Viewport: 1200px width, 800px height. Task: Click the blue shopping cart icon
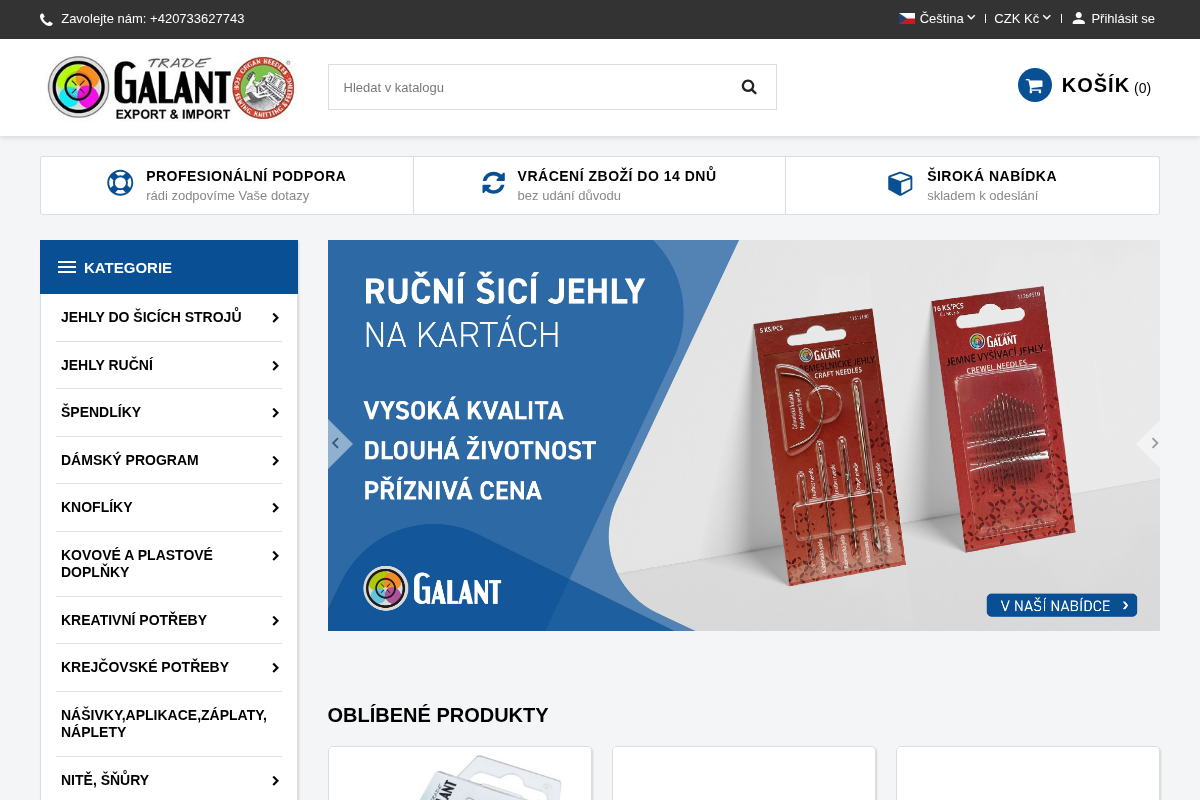pyautogui.click(x=1035, y=85)
